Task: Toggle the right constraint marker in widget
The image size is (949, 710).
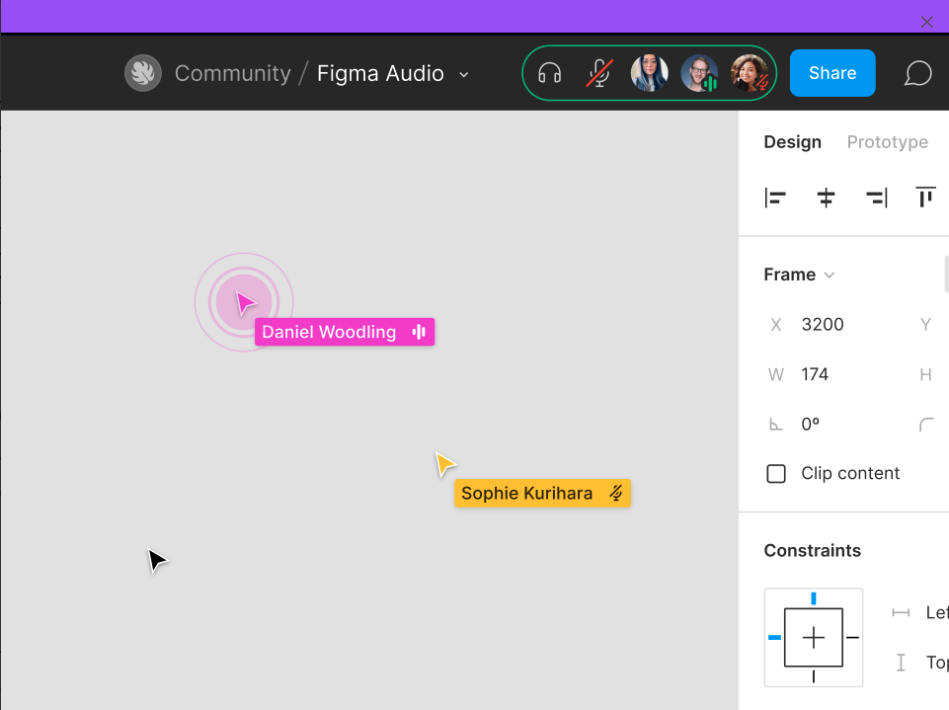Action: (853, 637)
